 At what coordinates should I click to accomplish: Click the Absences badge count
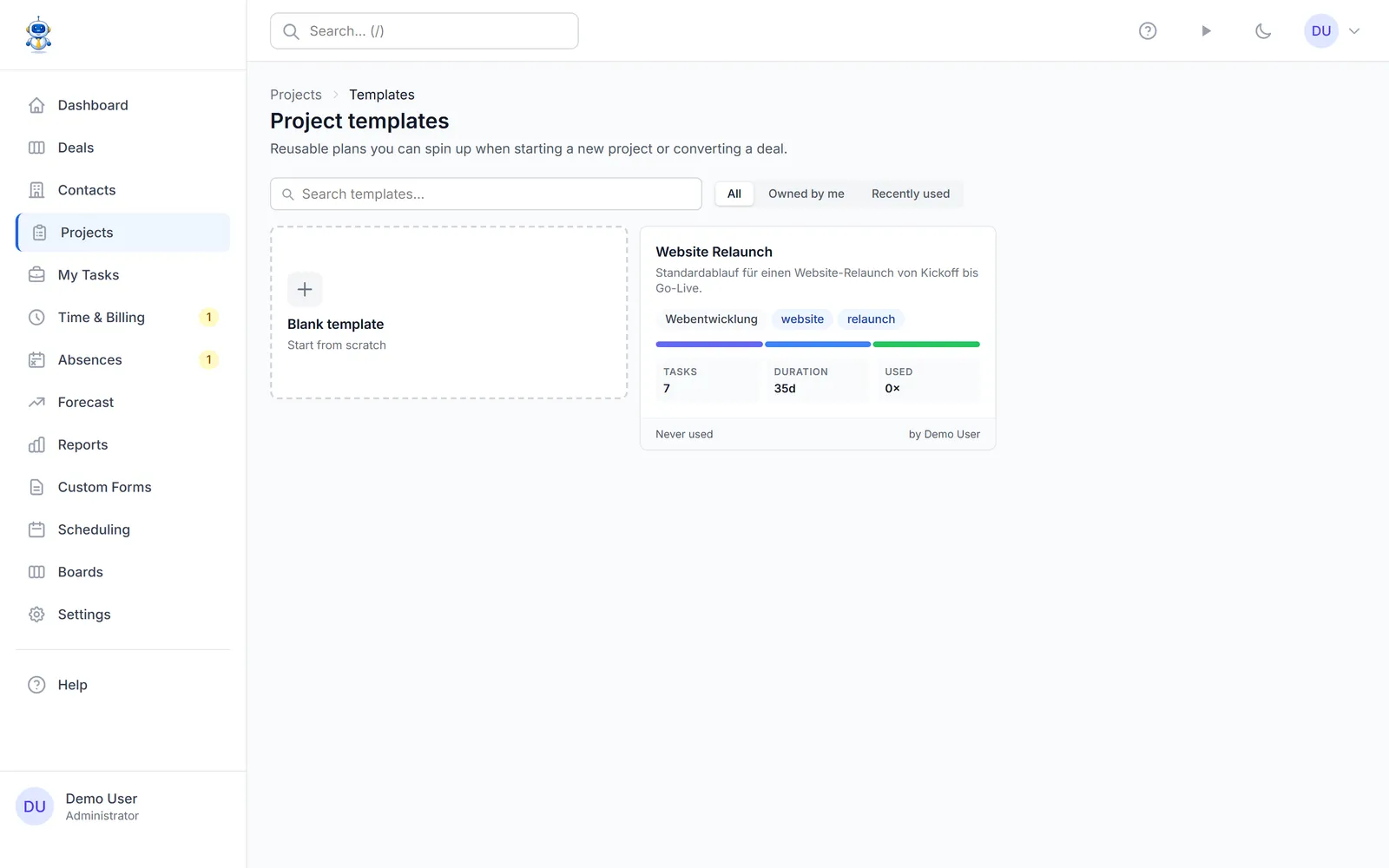(x=208, y=360)
